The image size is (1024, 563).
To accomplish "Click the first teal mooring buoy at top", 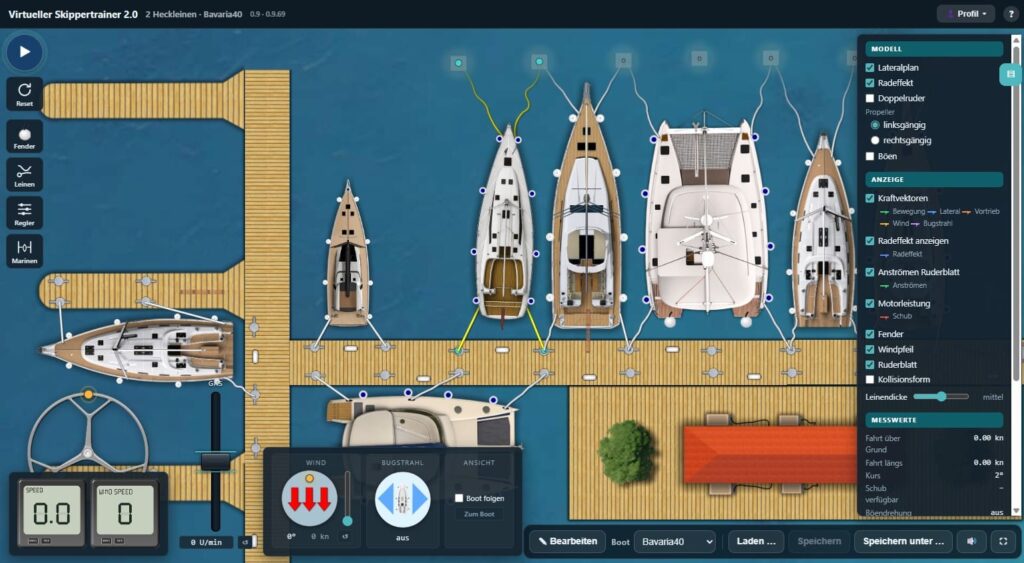I will pyautogui.click(x=458, y=63).
